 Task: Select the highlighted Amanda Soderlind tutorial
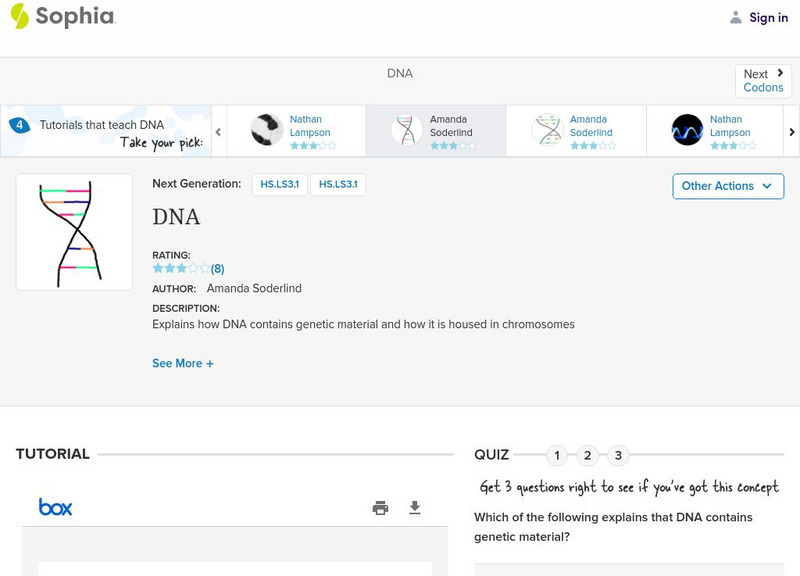435,131
